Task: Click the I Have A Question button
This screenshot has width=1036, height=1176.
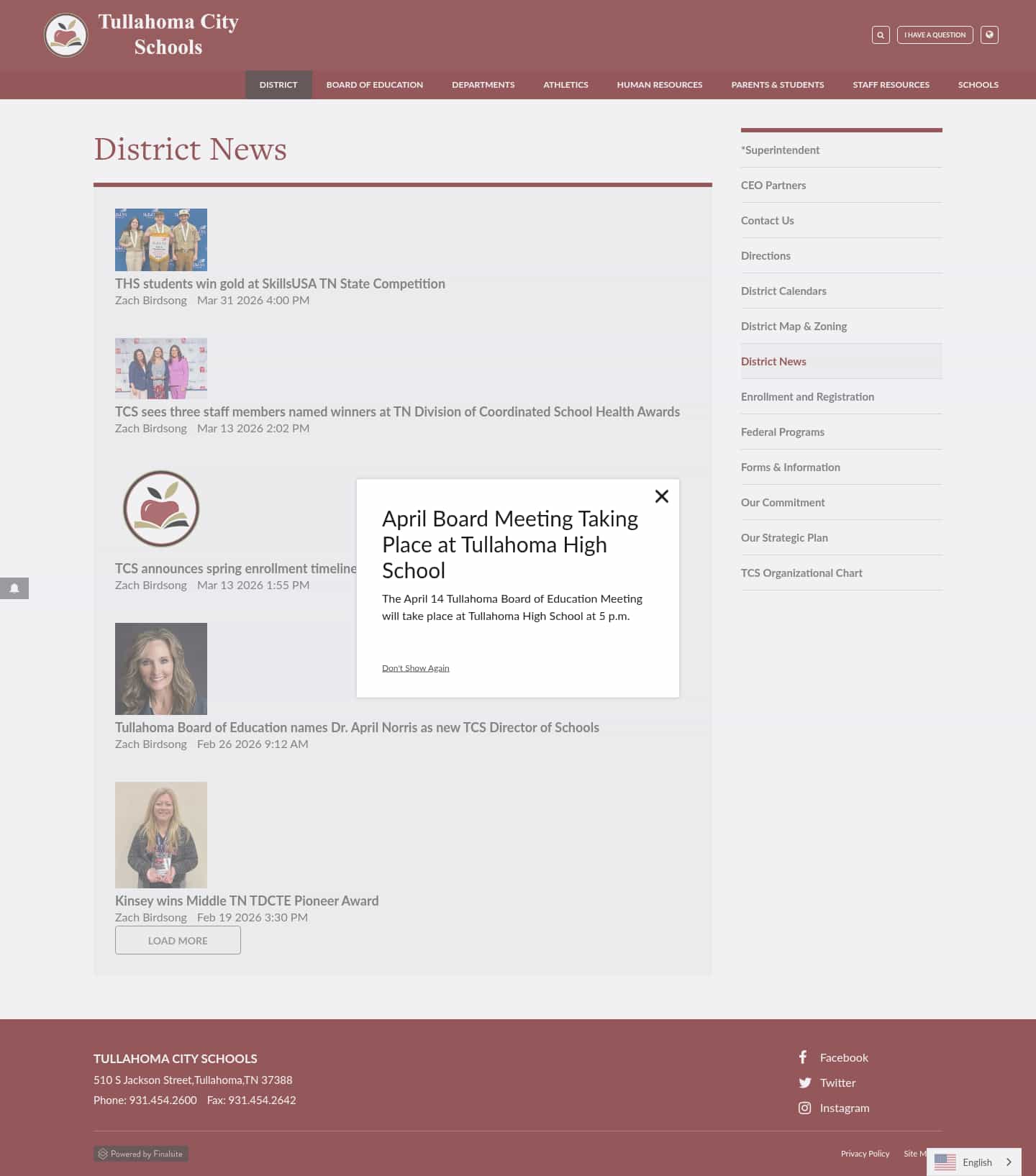Action: point(935,35)
